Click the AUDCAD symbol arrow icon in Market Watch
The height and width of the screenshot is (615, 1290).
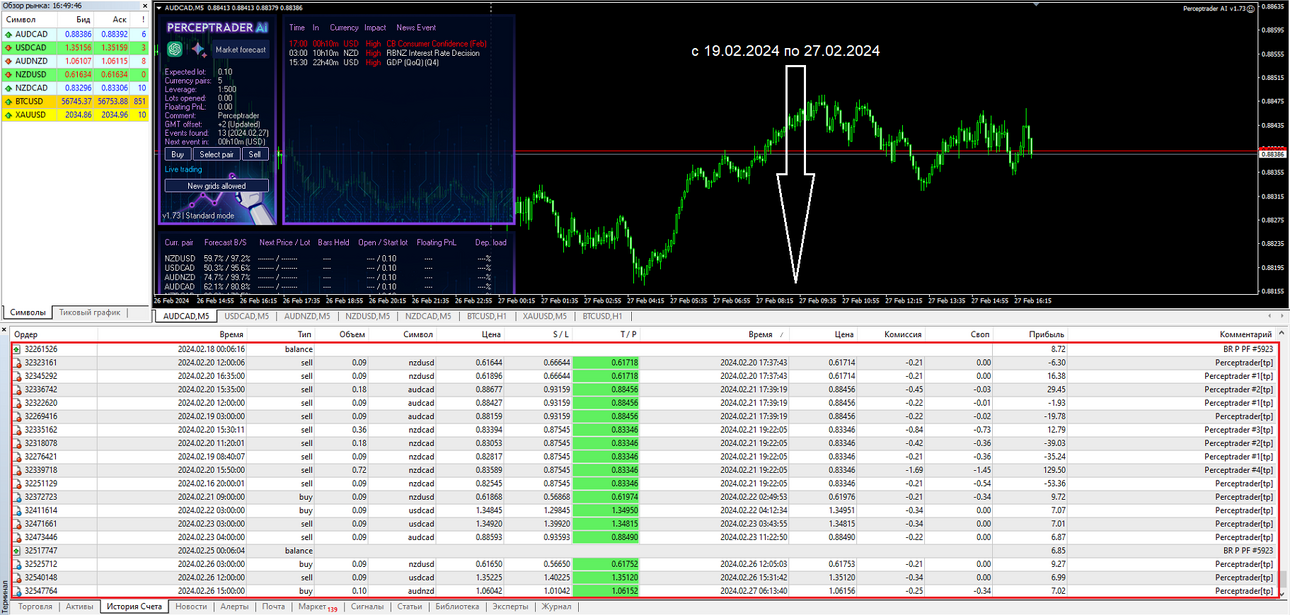[x=8, y=34]
